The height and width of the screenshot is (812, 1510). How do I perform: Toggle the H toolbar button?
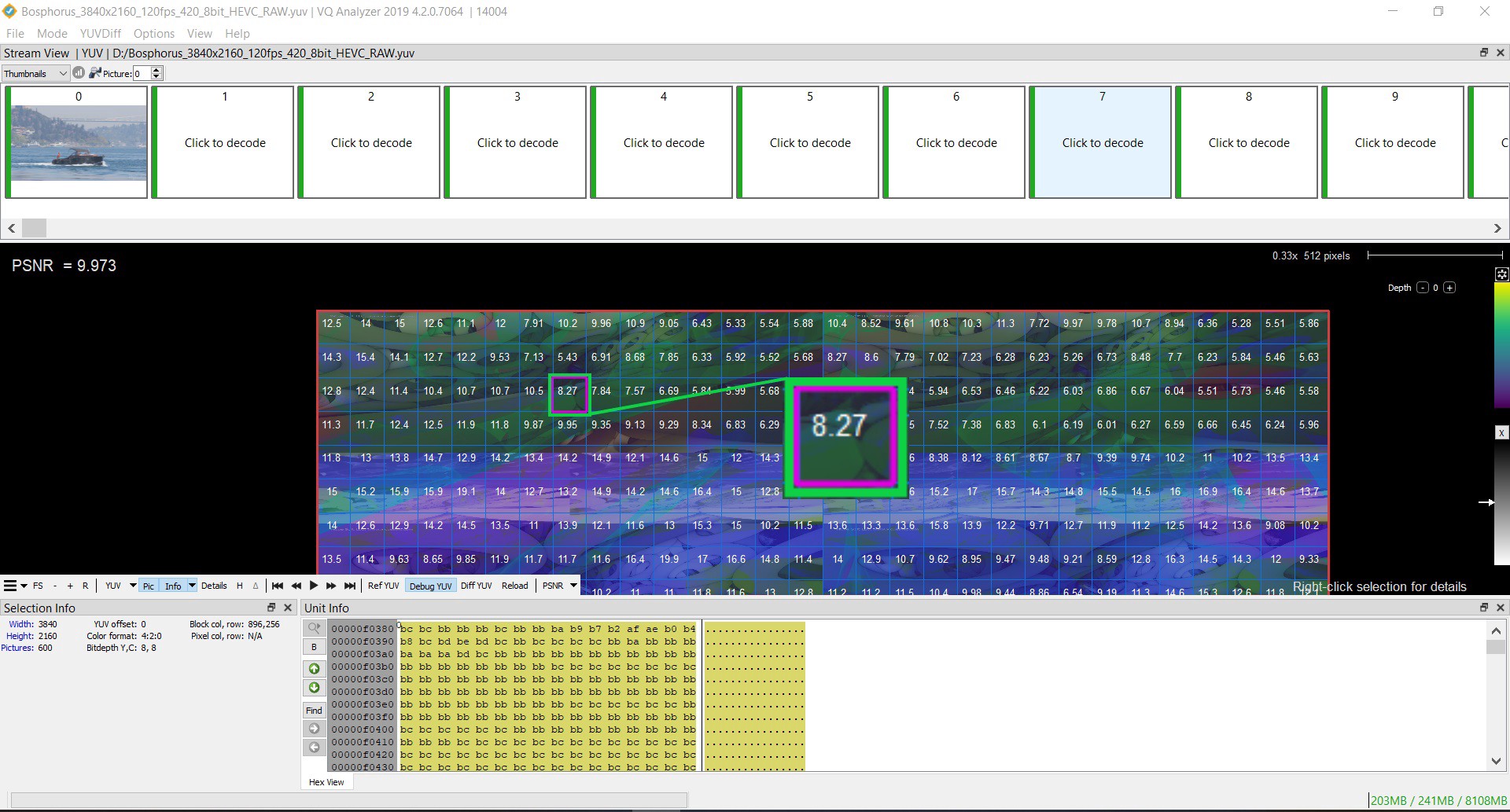pos(240,586)
